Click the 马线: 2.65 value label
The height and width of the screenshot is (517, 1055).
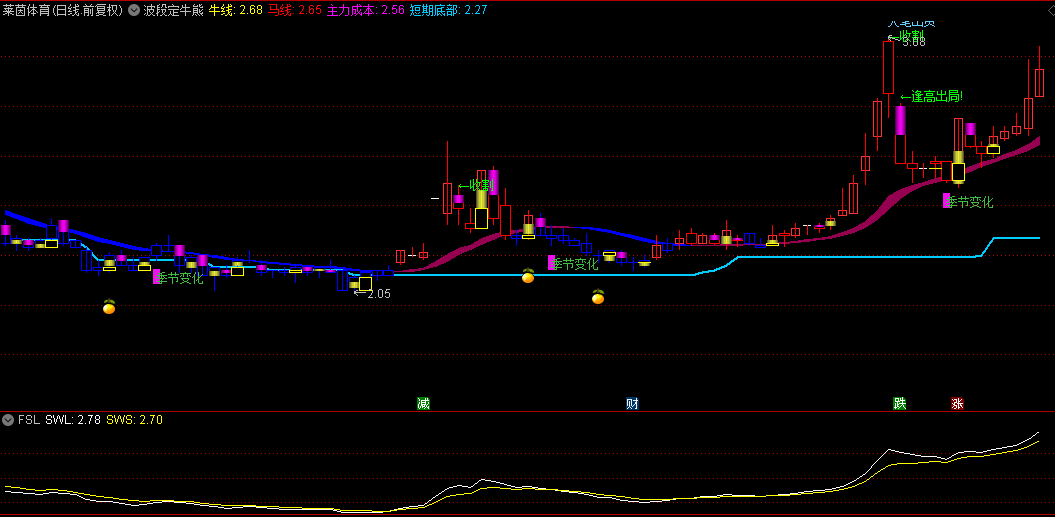click(x=295, y=10)
